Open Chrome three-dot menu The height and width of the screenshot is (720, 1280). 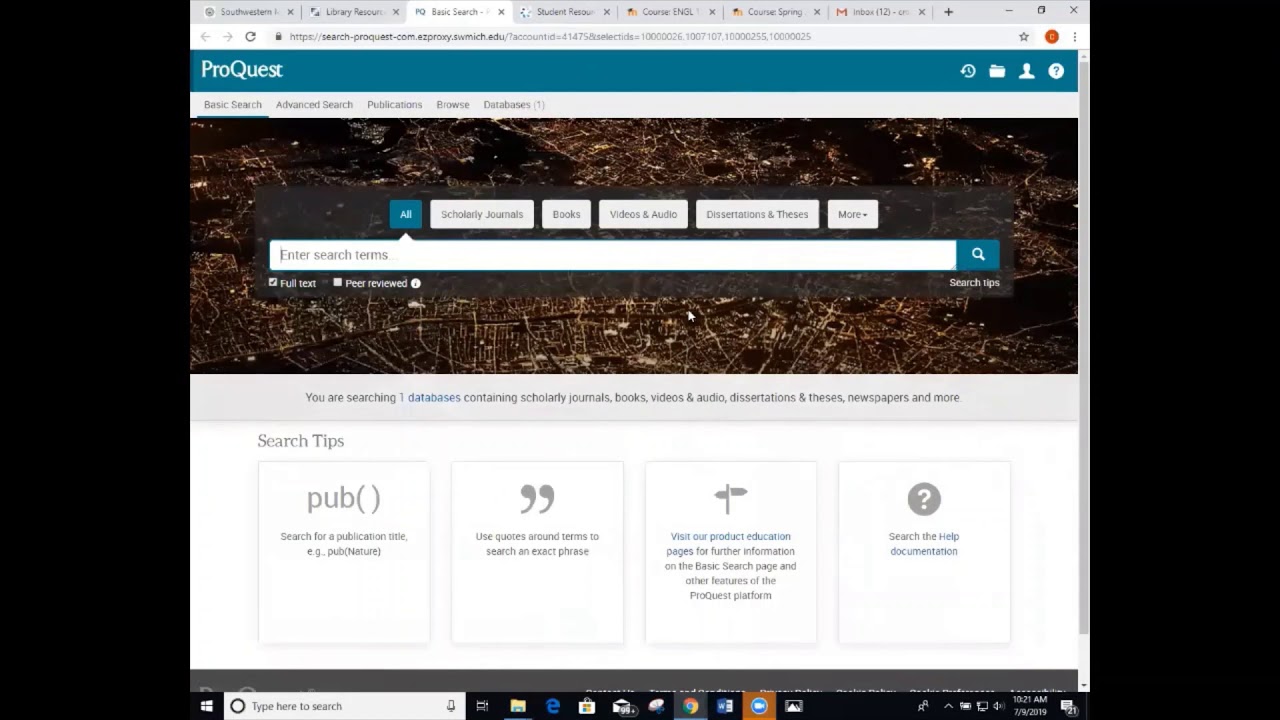point(1074,36)
